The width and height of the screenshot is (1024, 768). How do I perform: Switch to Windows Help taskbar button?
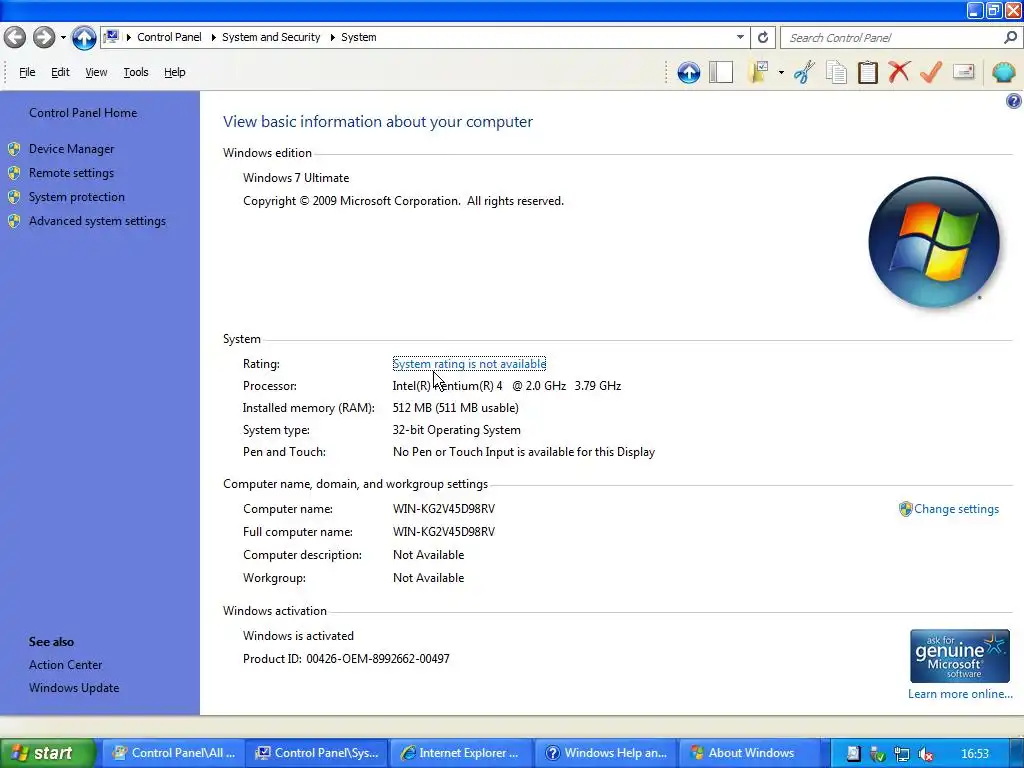coord(606,753)
